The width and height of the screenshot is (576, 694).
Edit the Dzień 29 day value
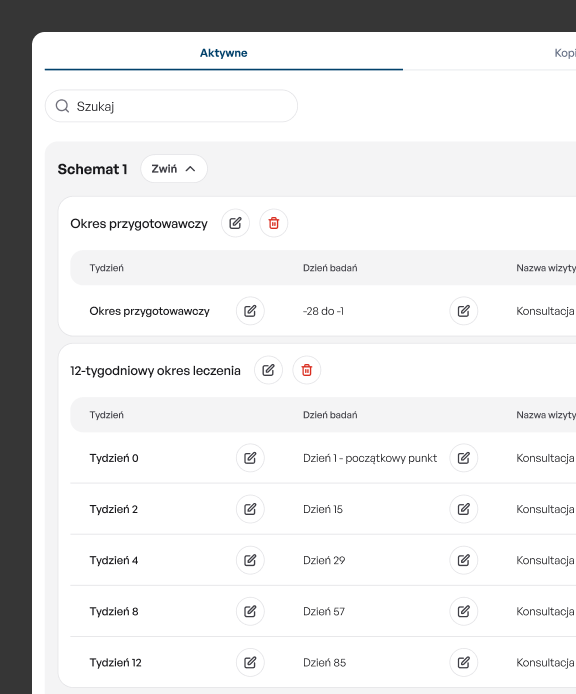[464, 560]
